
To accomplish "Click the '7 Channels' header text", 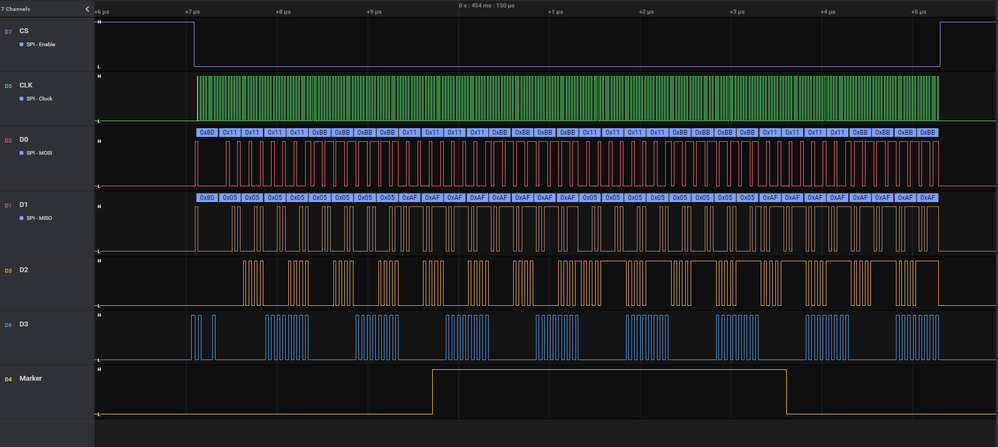I will click(x=15, y=9).
